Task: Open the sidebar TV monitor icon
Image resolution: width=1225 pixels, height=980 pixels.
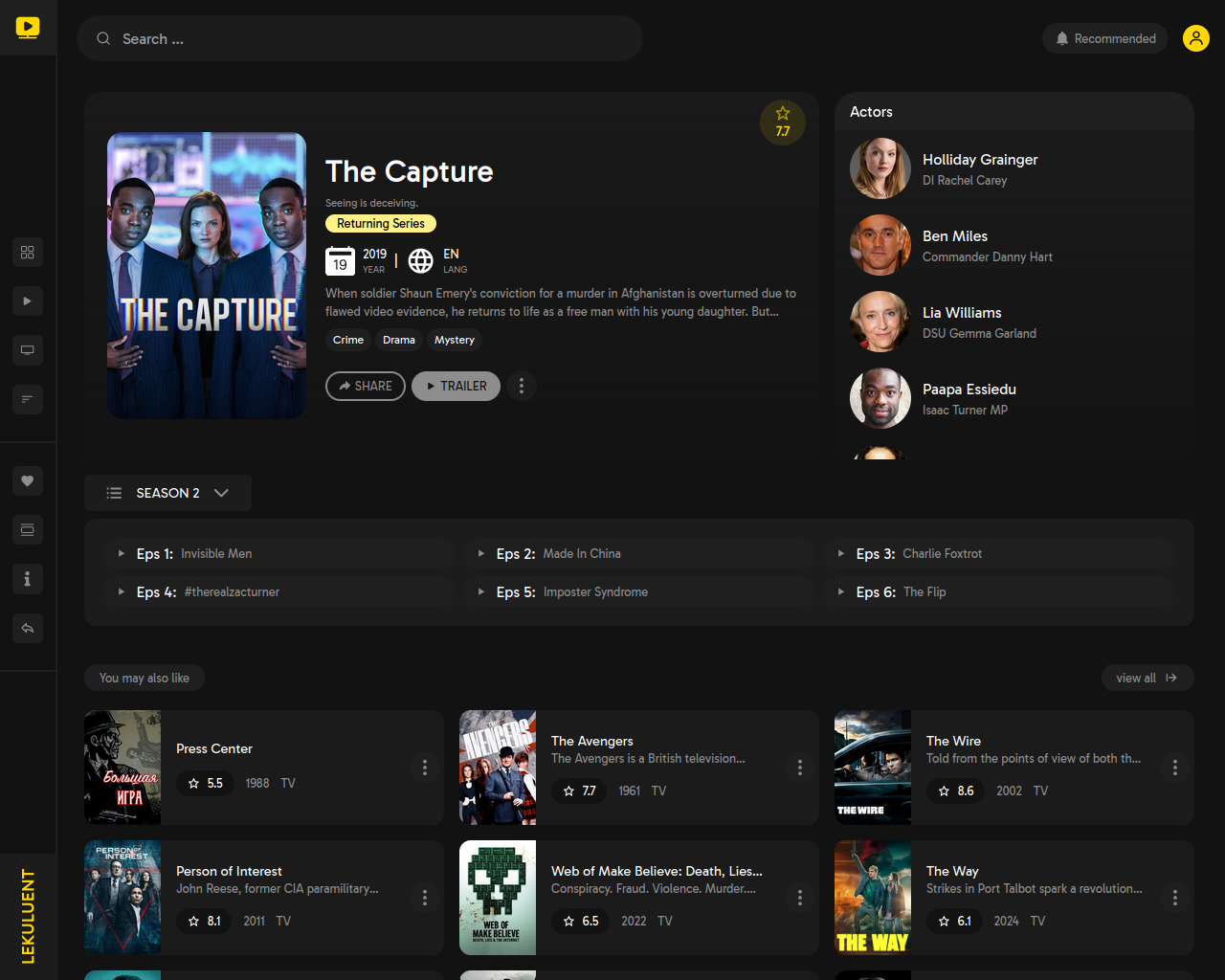Action: [x=27, y=350]
